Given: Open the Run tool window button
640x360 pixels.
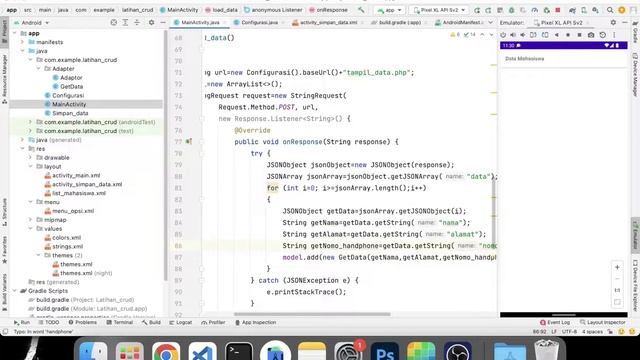Looking at the screenshot, I should coord(22,322).
